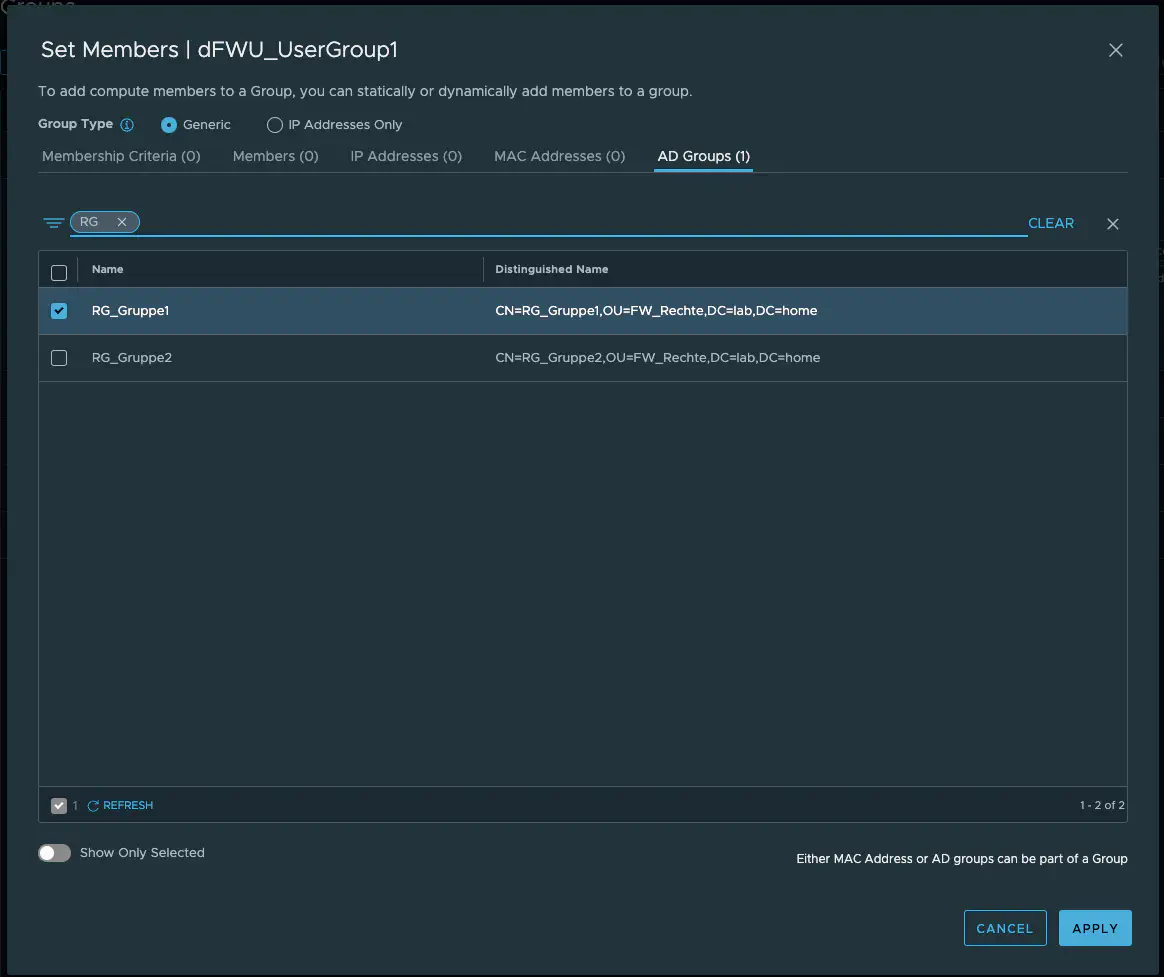Remove the RG filter tag with its x
Viewport: 1164px width, 977px height.
(122, 222)
